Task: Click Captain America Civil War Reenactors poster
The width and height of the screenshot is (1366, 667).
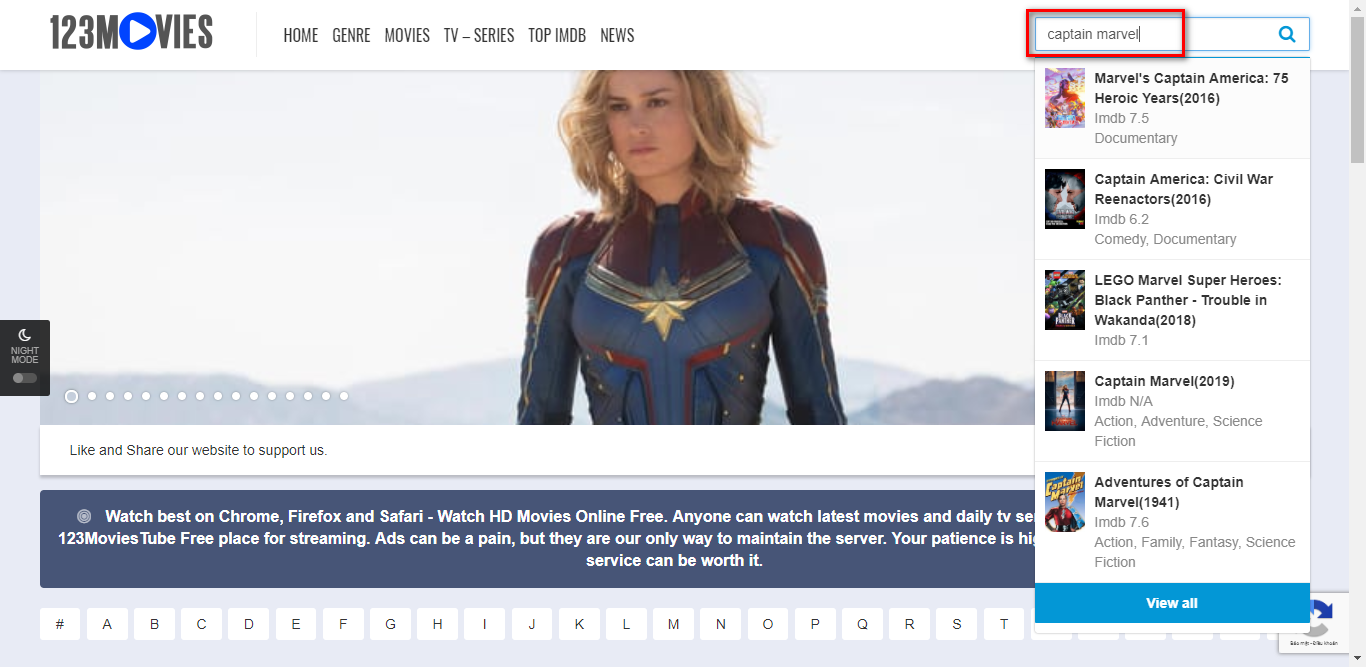Action: point(1065,199)
